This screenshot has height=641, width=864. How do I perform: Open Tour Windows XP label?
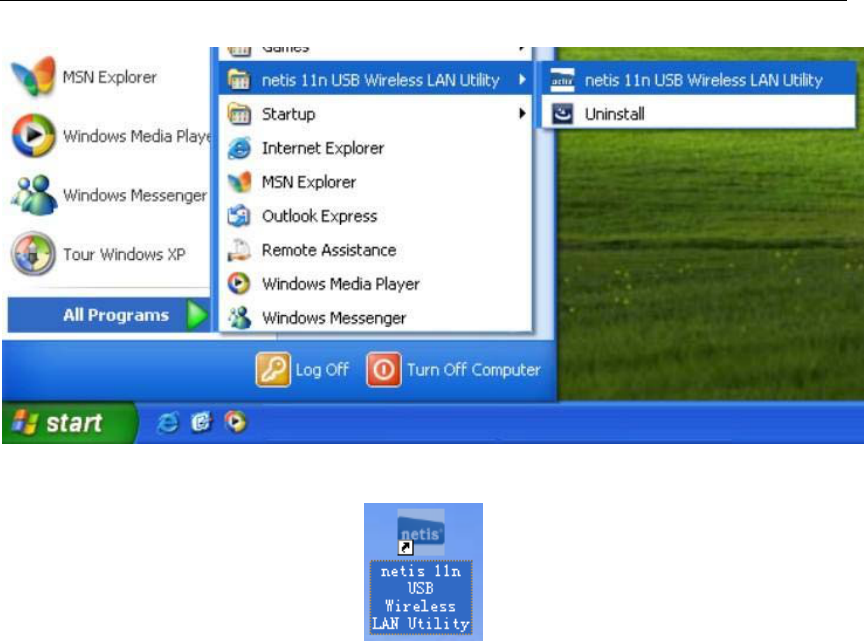tap(124, 254)
